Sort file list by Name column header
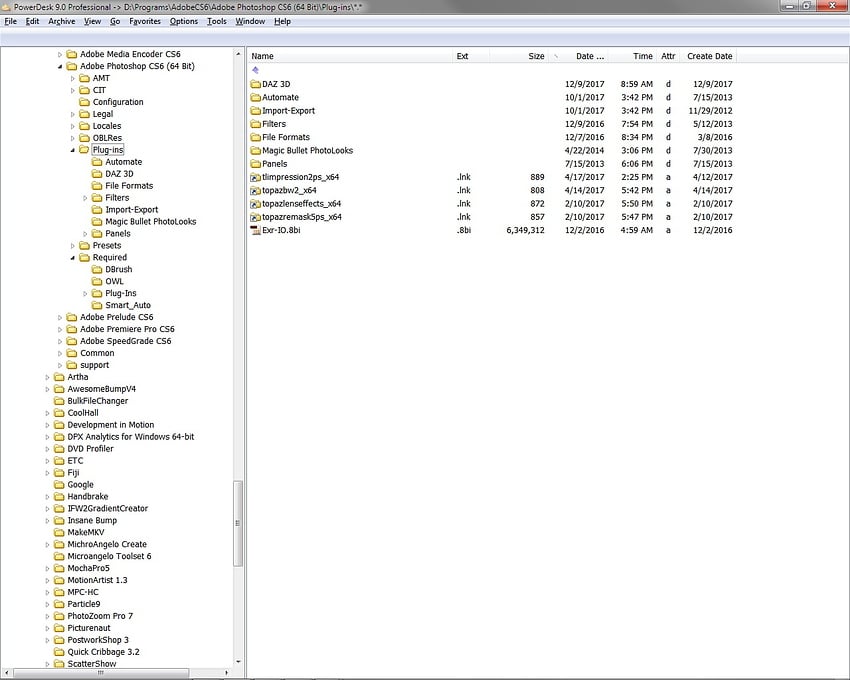Viewport: 850px width, 680px height. point(350,56)
